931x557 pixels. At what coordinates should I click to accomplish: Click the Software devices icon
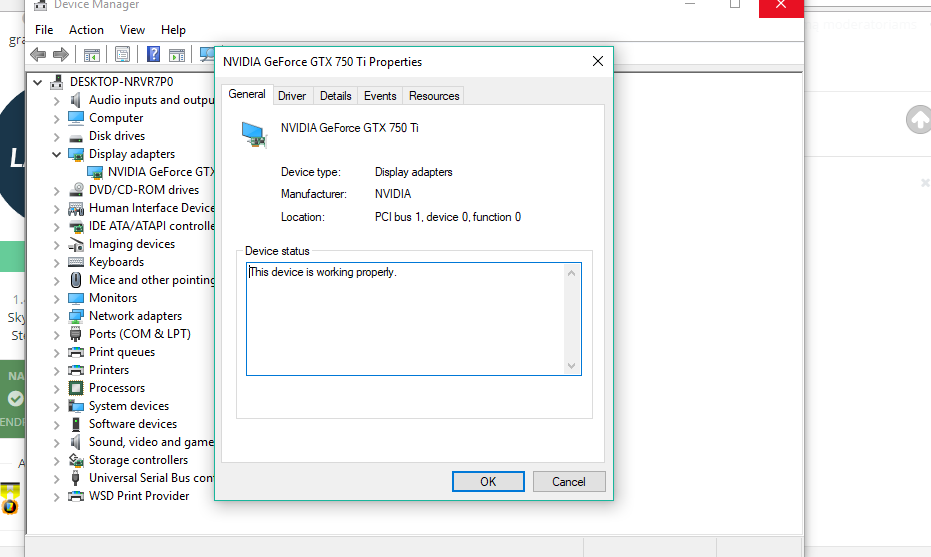pyautogui.click(x=76, y=424)
